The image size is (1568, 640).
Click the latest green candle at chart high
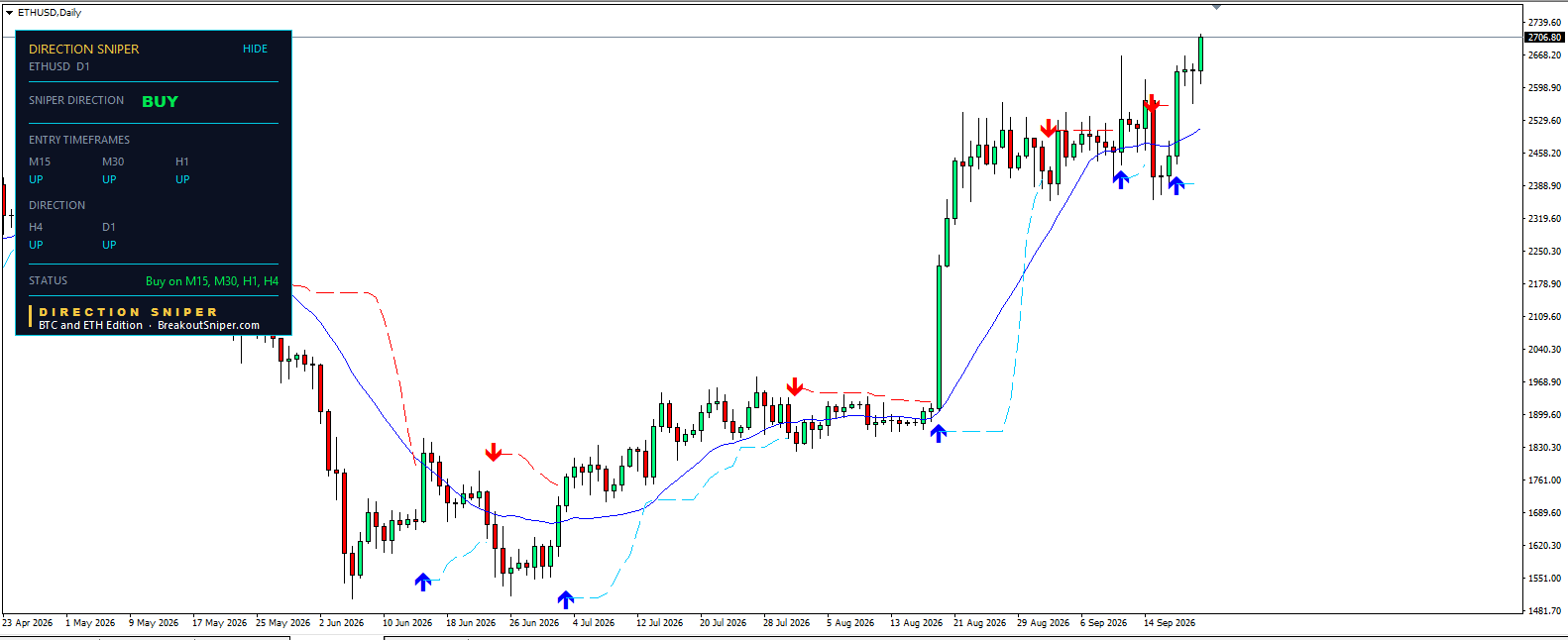tap(1200, 53)
